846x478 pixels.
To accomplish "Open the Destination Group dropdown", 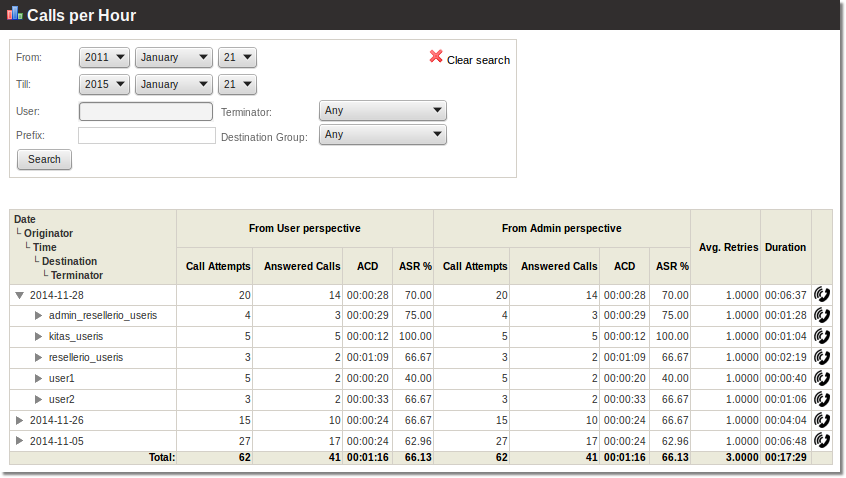I will (x=382, y=135).
